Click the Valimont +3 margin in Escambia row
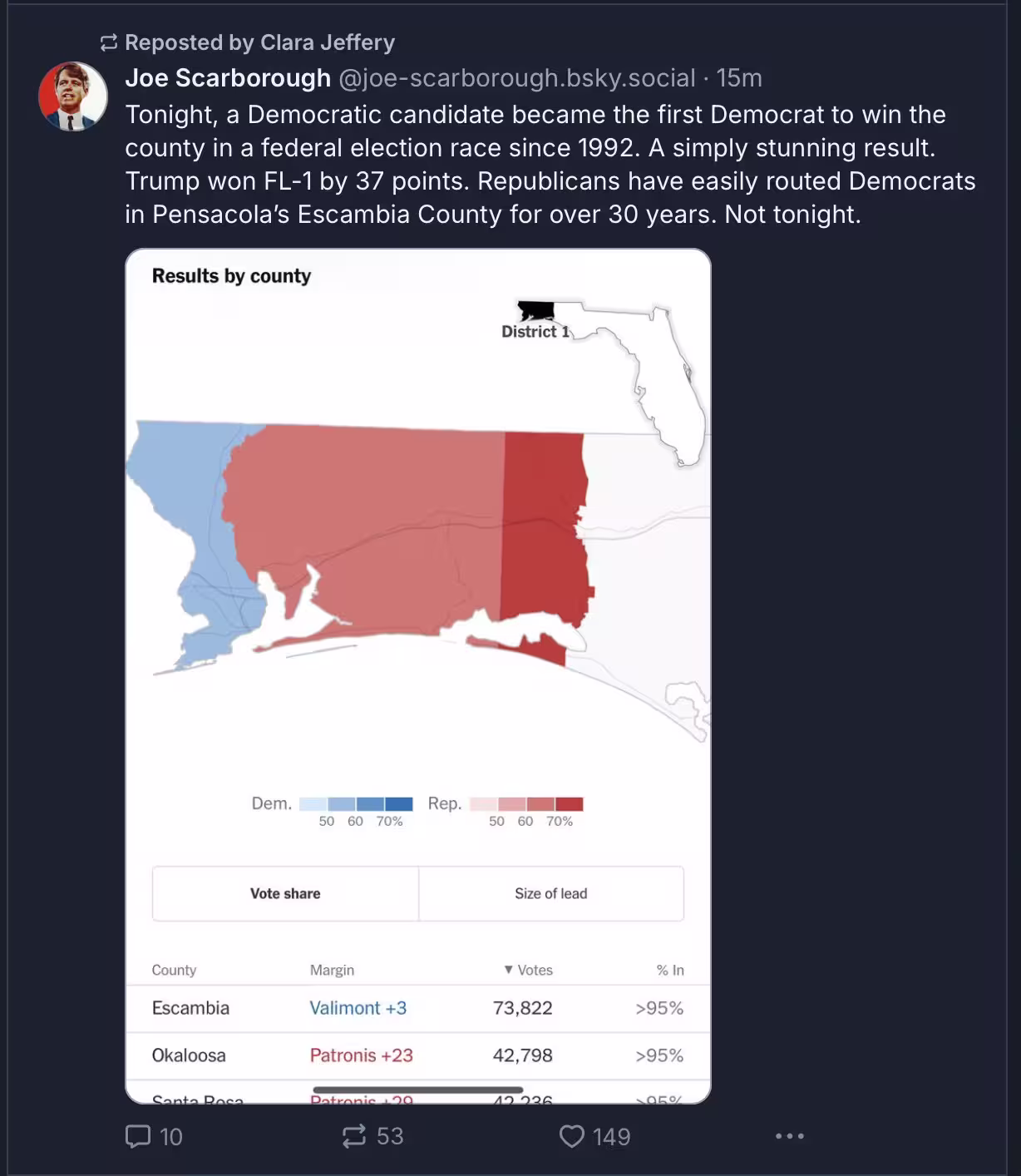This screenshot has height=1176, width=1021. (358, 1008)
